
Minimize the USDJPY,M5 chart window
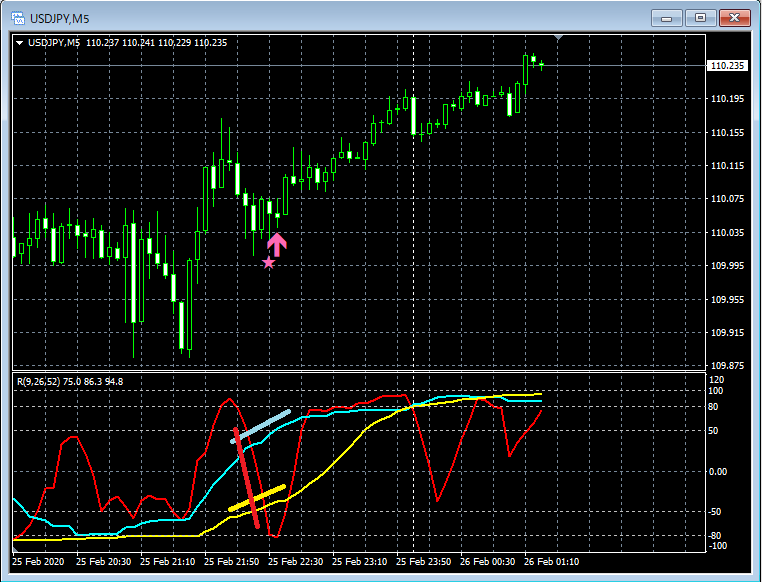667,18
